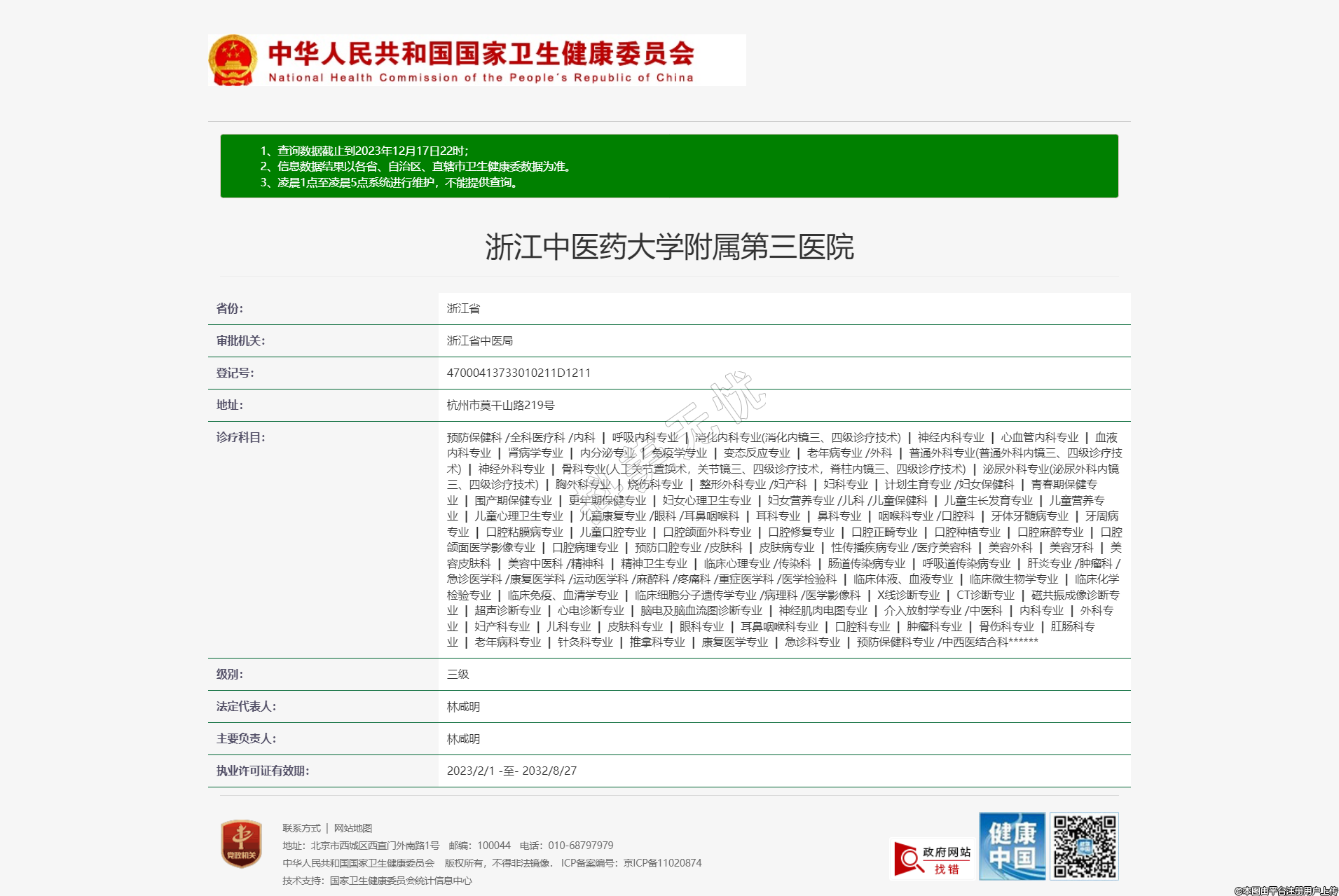This screenshot has height=896, width=1339.
Task: Click the approving authority 浙江省中医局
Action: pyautogui.click(x=479, y=340)
